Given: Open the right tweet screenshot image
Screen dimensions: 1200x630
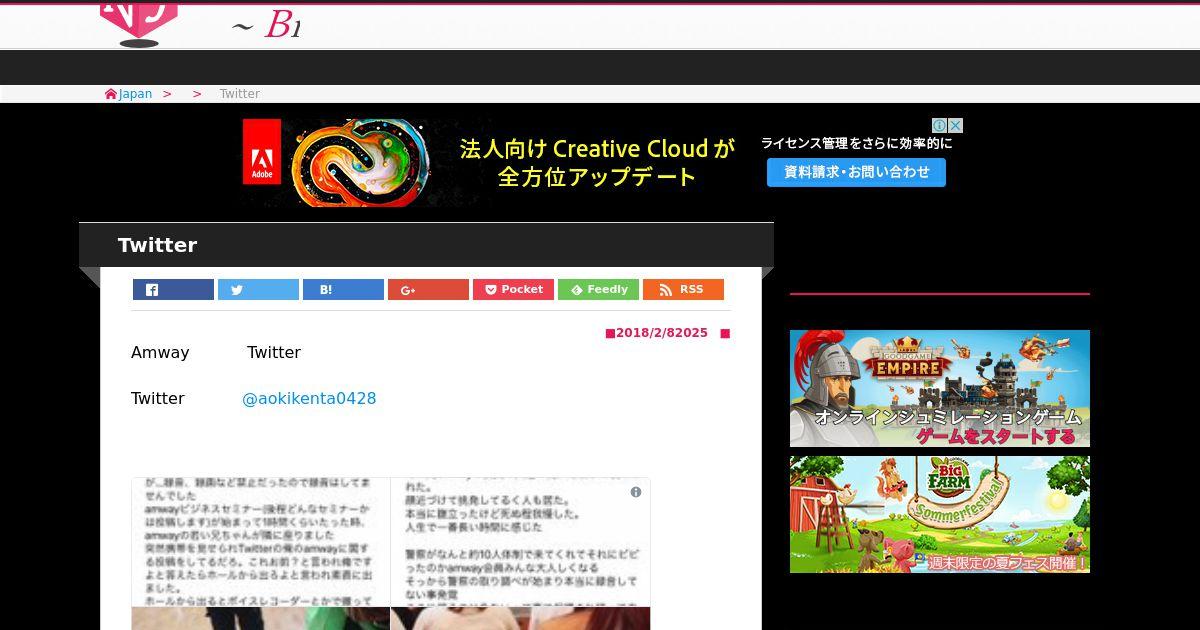Looking at the screenshot, I should [520, 543].
